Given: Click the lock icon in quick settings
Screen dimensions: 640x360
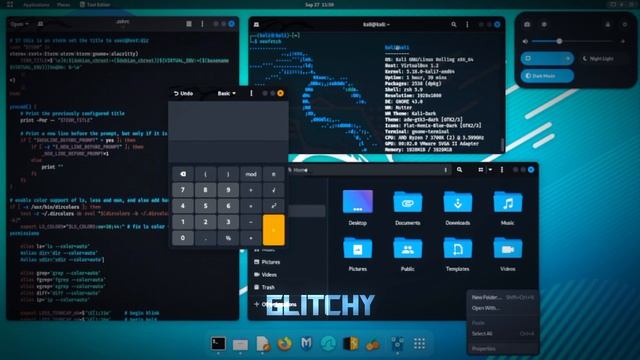Looking at the screenshot, I should (608, 24).
